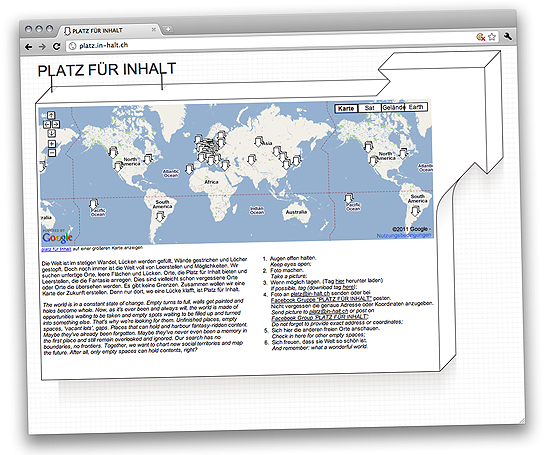Click platz@in-halt.ch in 'Send picture to' line
This screenshot has height=455, width=550.
(329, 311)
